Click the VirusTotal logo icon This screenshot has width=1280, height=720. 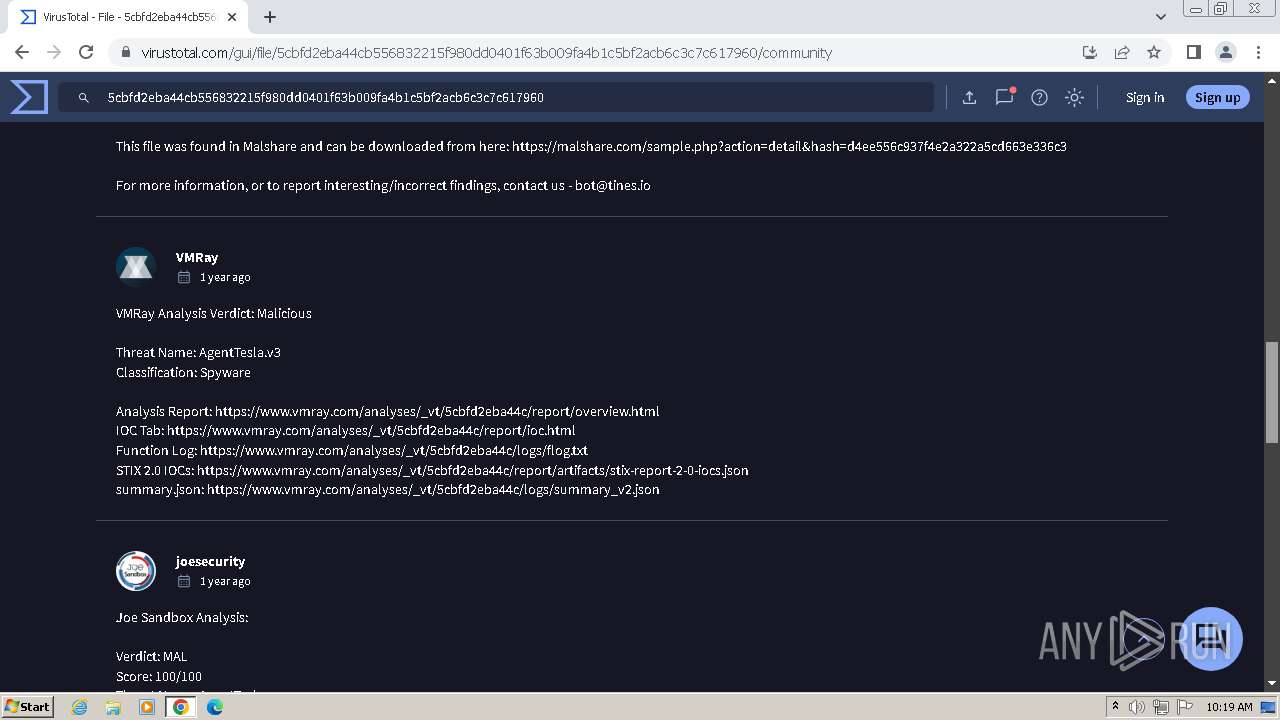(x=29, y=97)
